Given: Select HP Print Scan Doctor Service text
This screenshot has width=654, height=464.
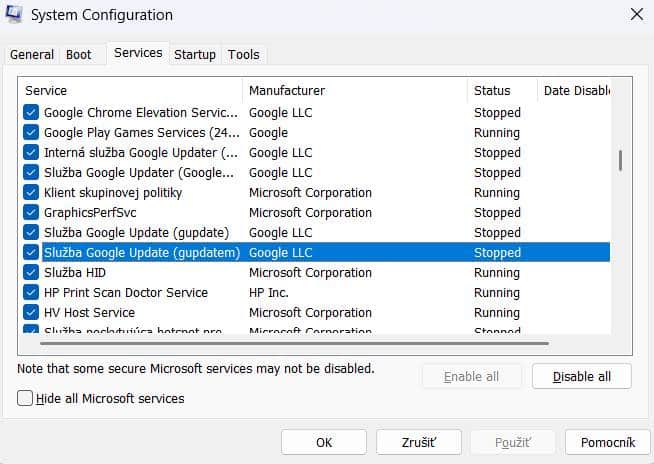Looking at the screenshot, I should click(x=126, y=293).
